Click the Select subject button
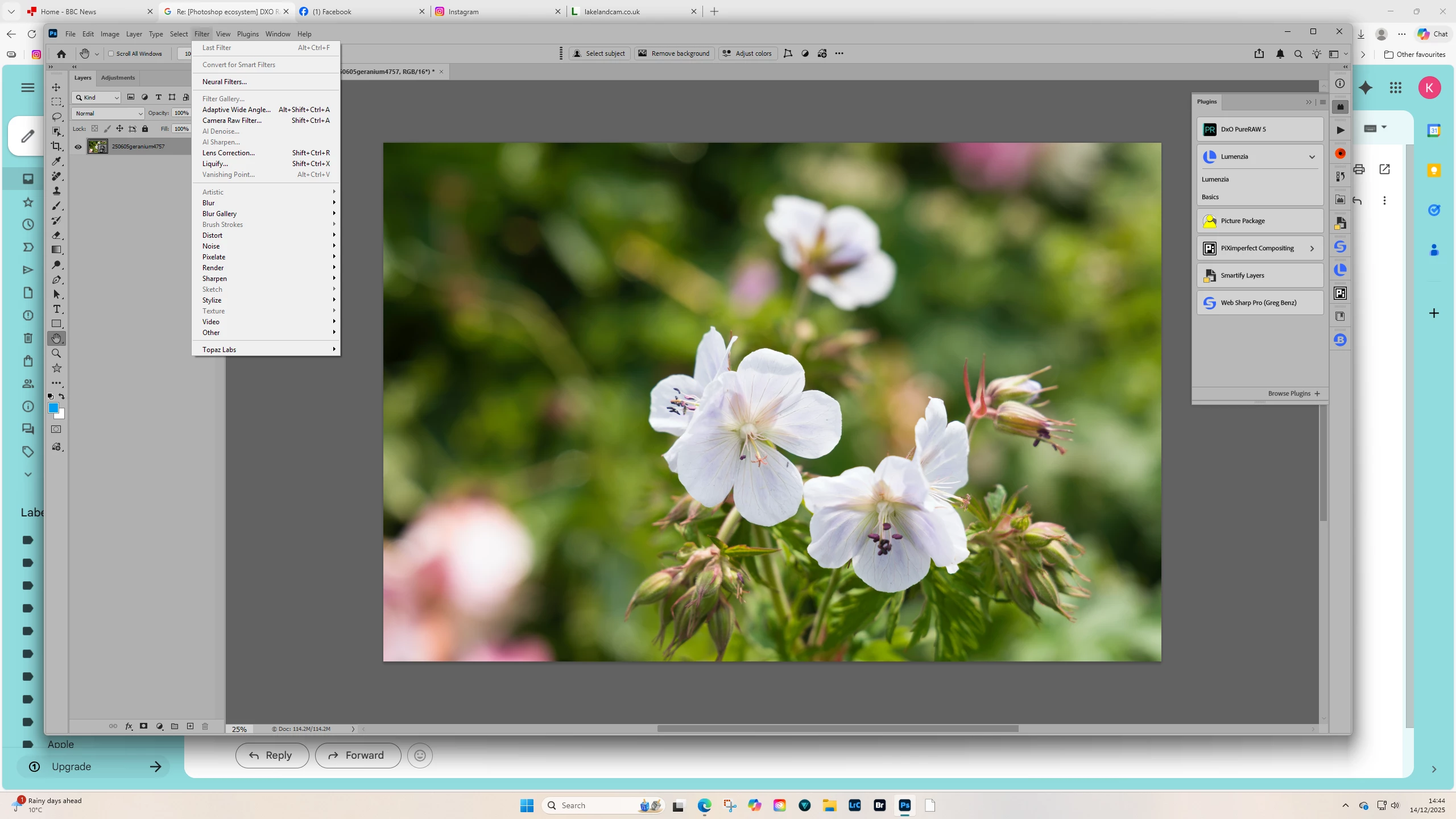Viewport: 1456px width, 819px height. point(599,53)
